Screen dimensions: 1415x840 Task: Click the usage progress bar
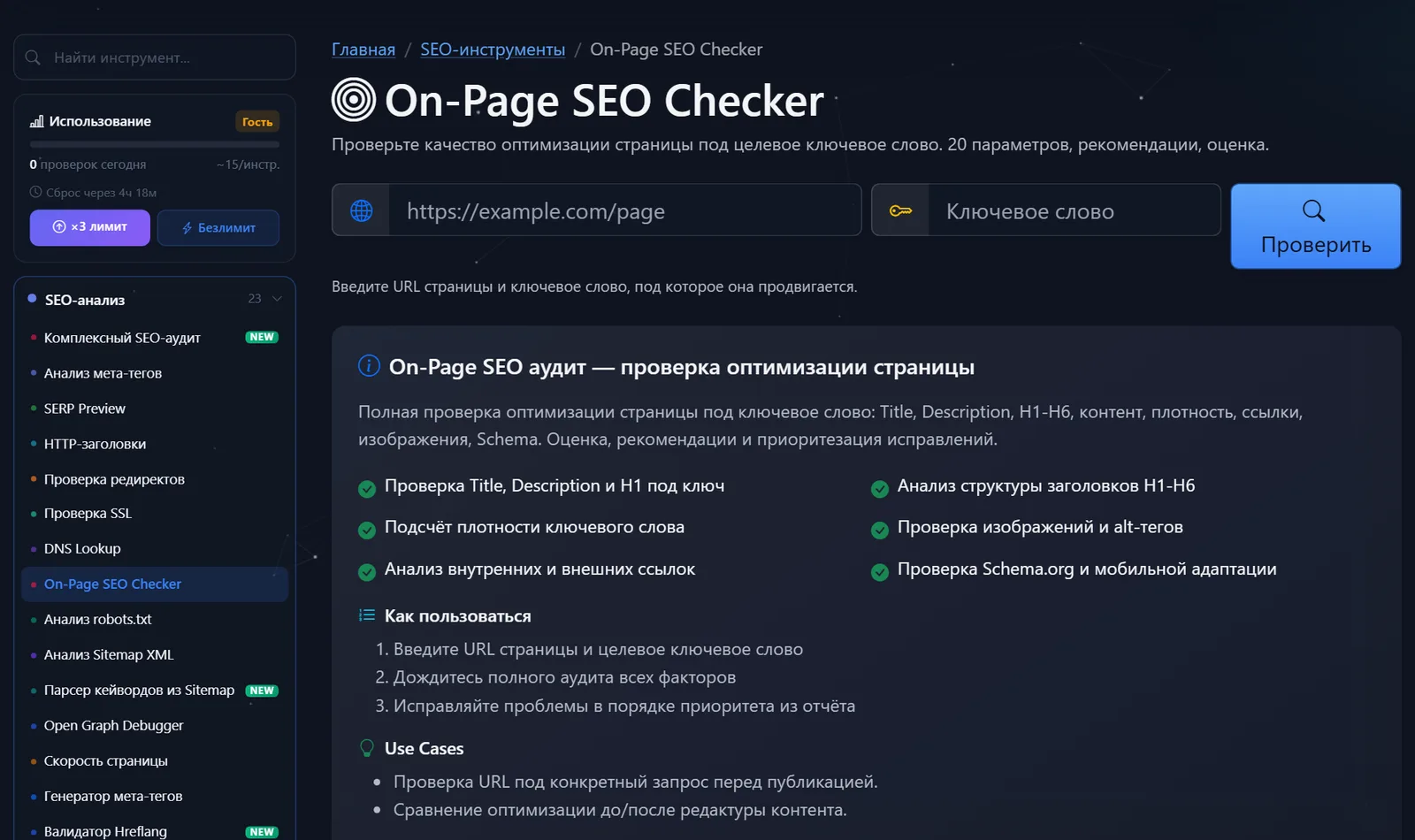pyautogui.click(x=155, y=144)
